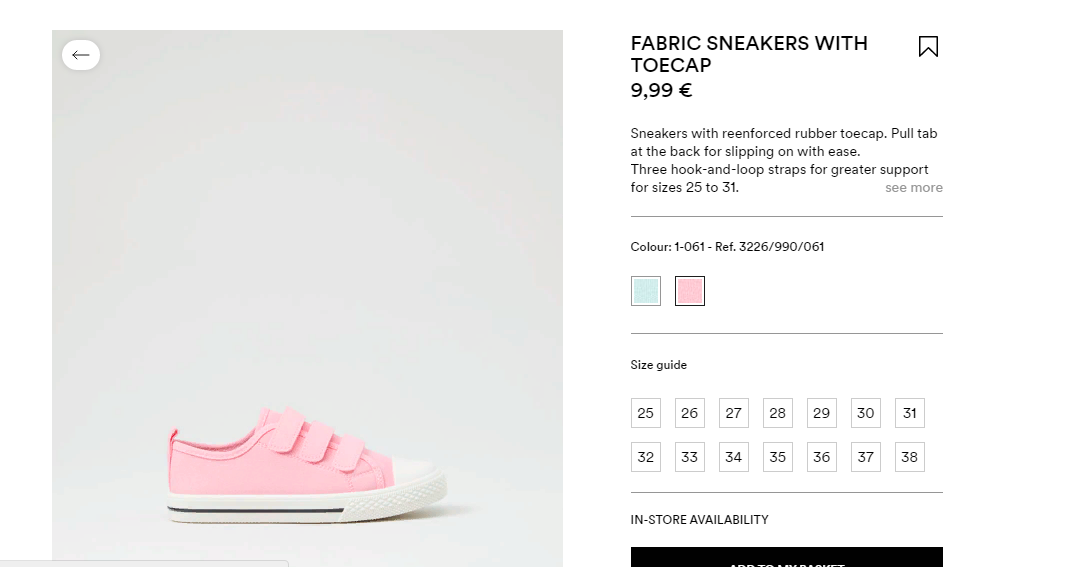Viewport: 1092px width, 567px height.
Task: Expand description with 'see more'
Action: point(914,187)
